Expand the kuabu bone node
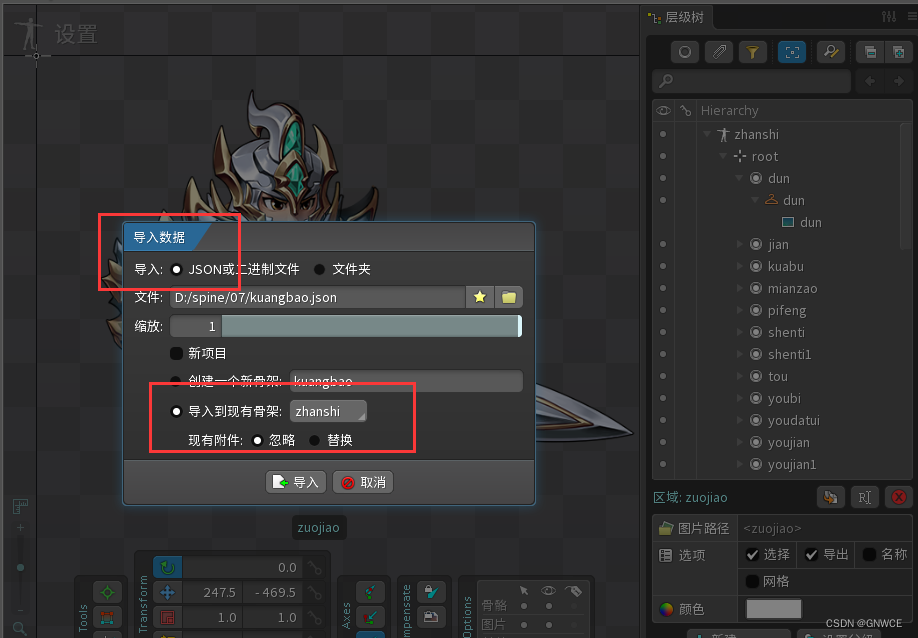This screenshot has width=918, height=638. (x=739, y=266)
